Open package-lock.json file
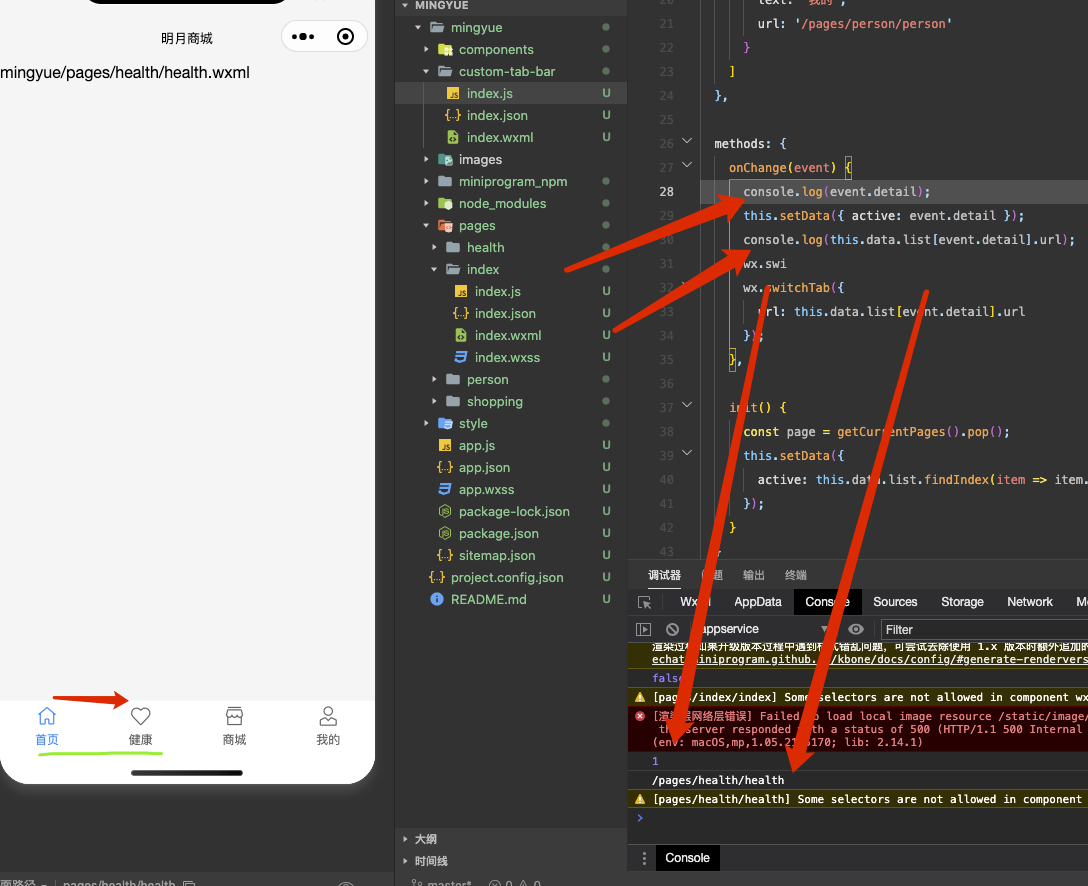The height and width of the screenshot is (886, 1088). click(513, 511)
